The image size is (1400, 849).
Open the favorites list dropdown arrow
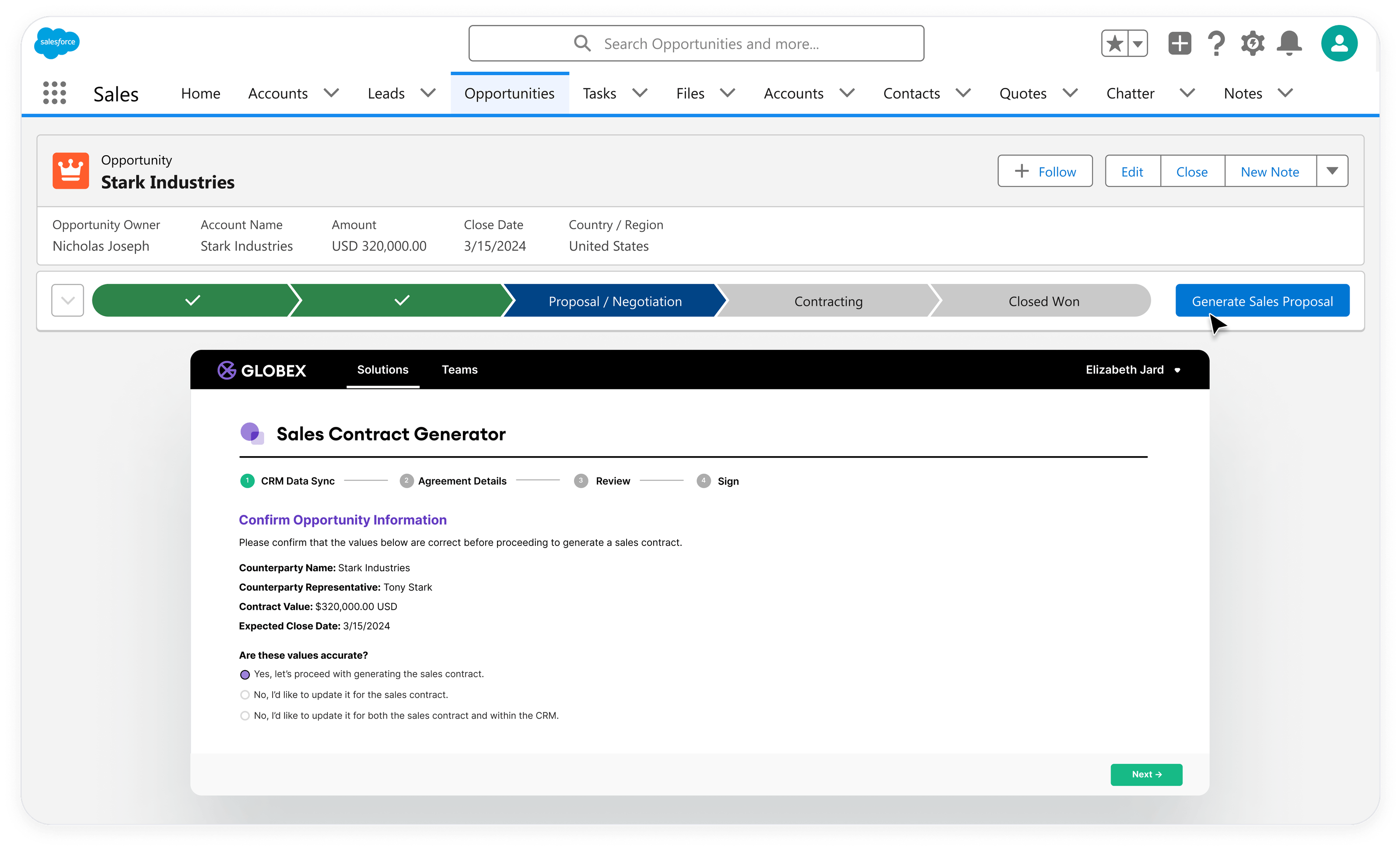[x=1137, y=43]
